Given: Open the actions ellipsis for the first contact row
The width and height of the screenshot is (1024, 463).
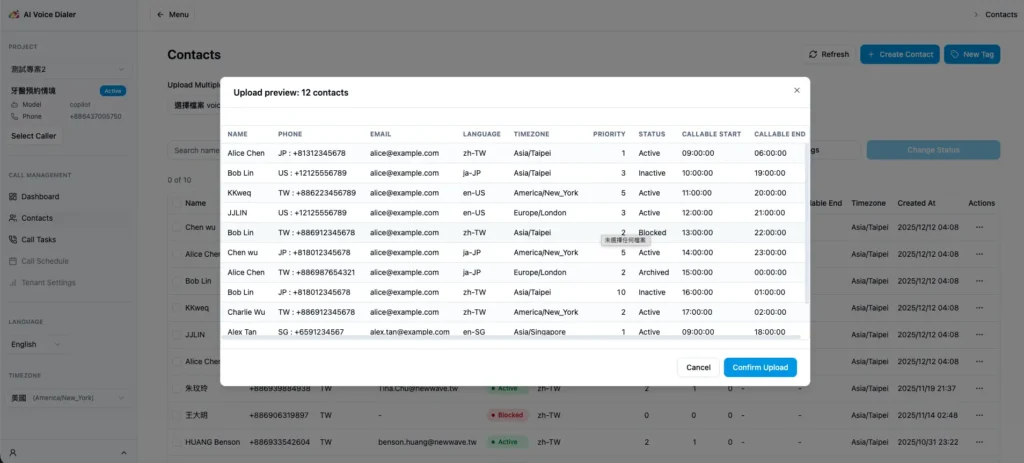Looking at the screenshot, I should point(979,227).
